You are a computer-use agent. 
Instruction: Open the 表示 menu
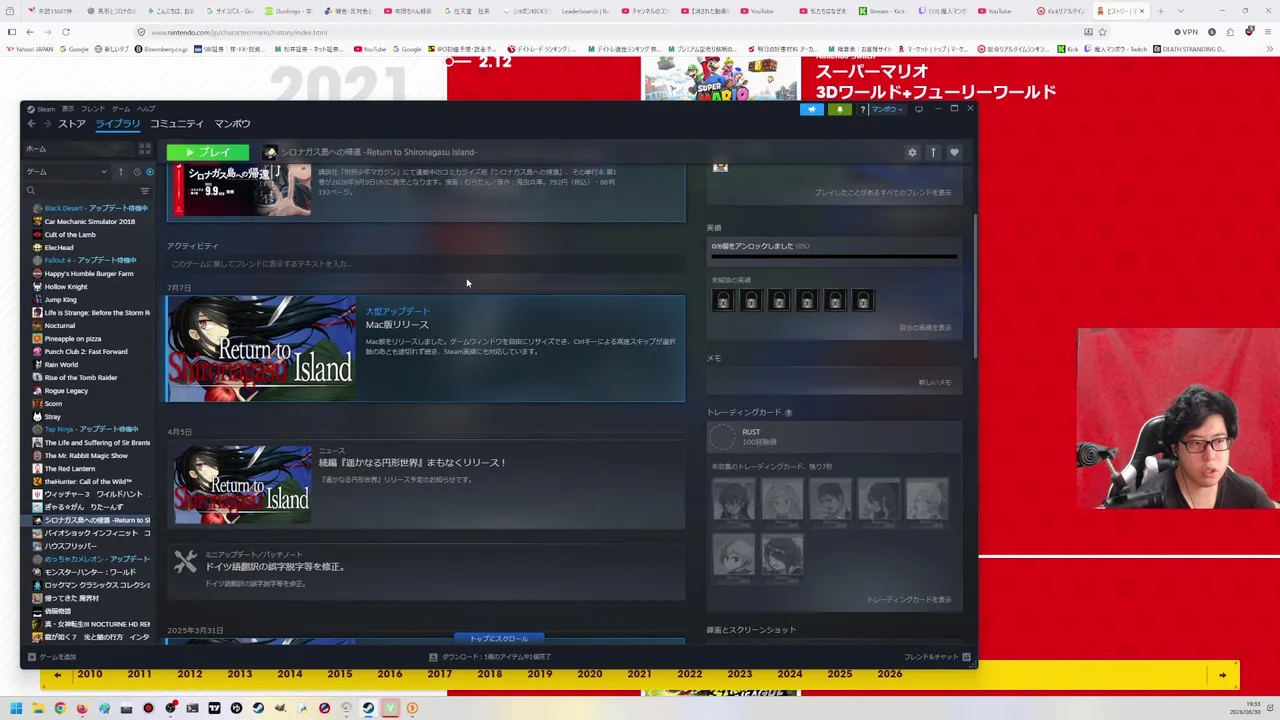(68, 109)
